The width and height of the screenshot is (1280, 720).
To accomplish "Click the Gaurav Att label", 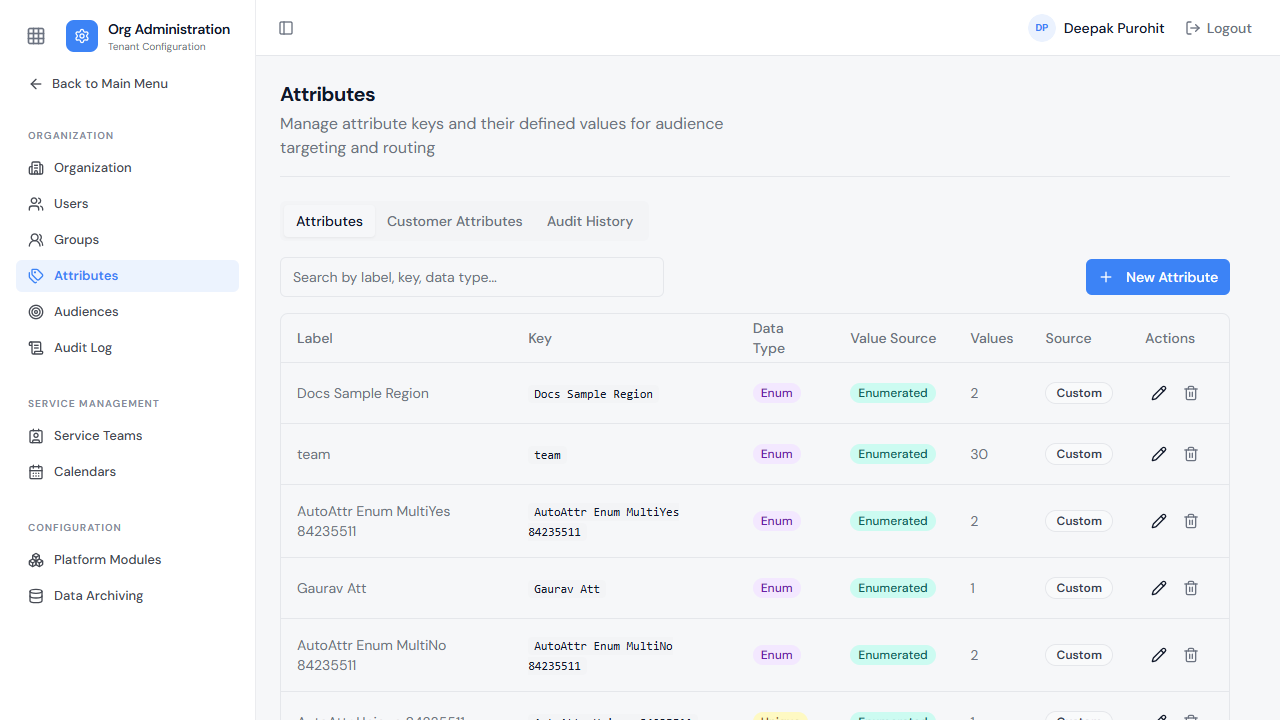I will (x=332, y=588).
